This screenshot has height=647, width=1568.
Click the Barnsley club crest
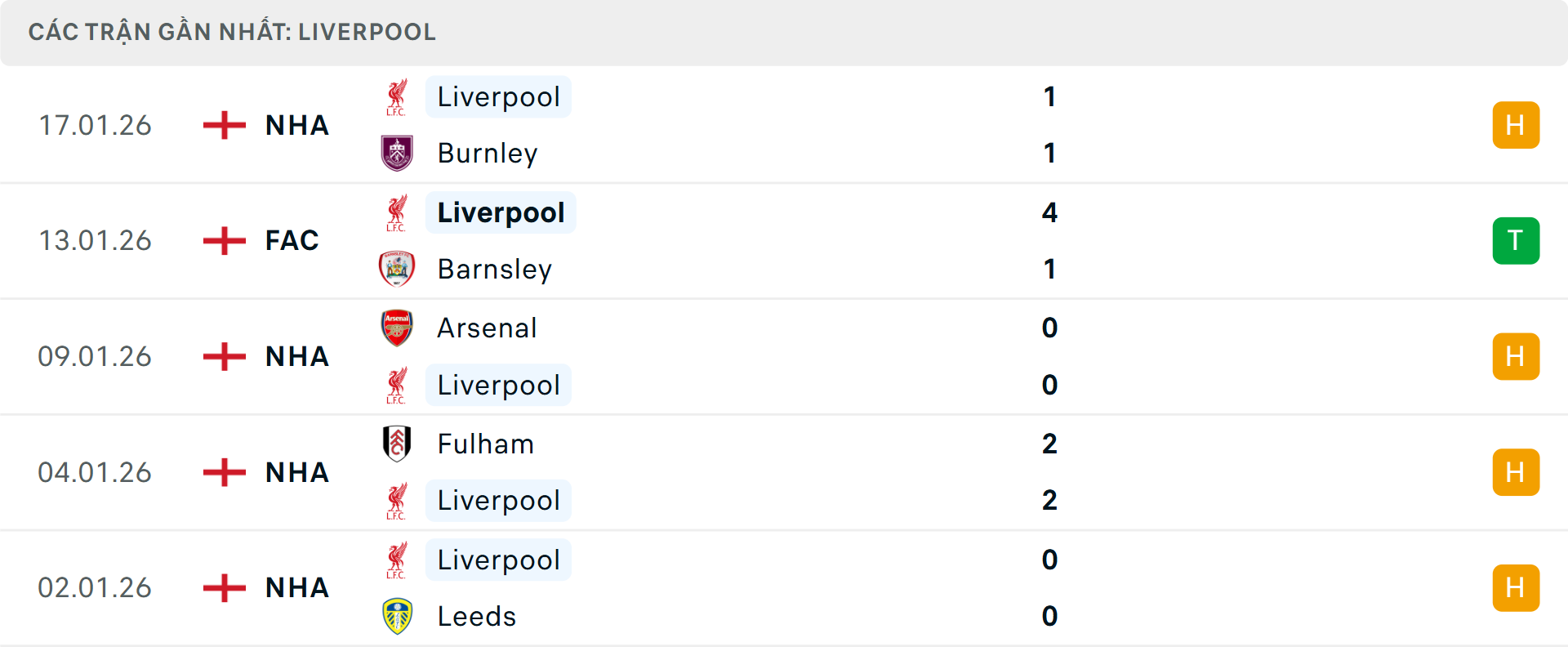[x=398, y=268]
